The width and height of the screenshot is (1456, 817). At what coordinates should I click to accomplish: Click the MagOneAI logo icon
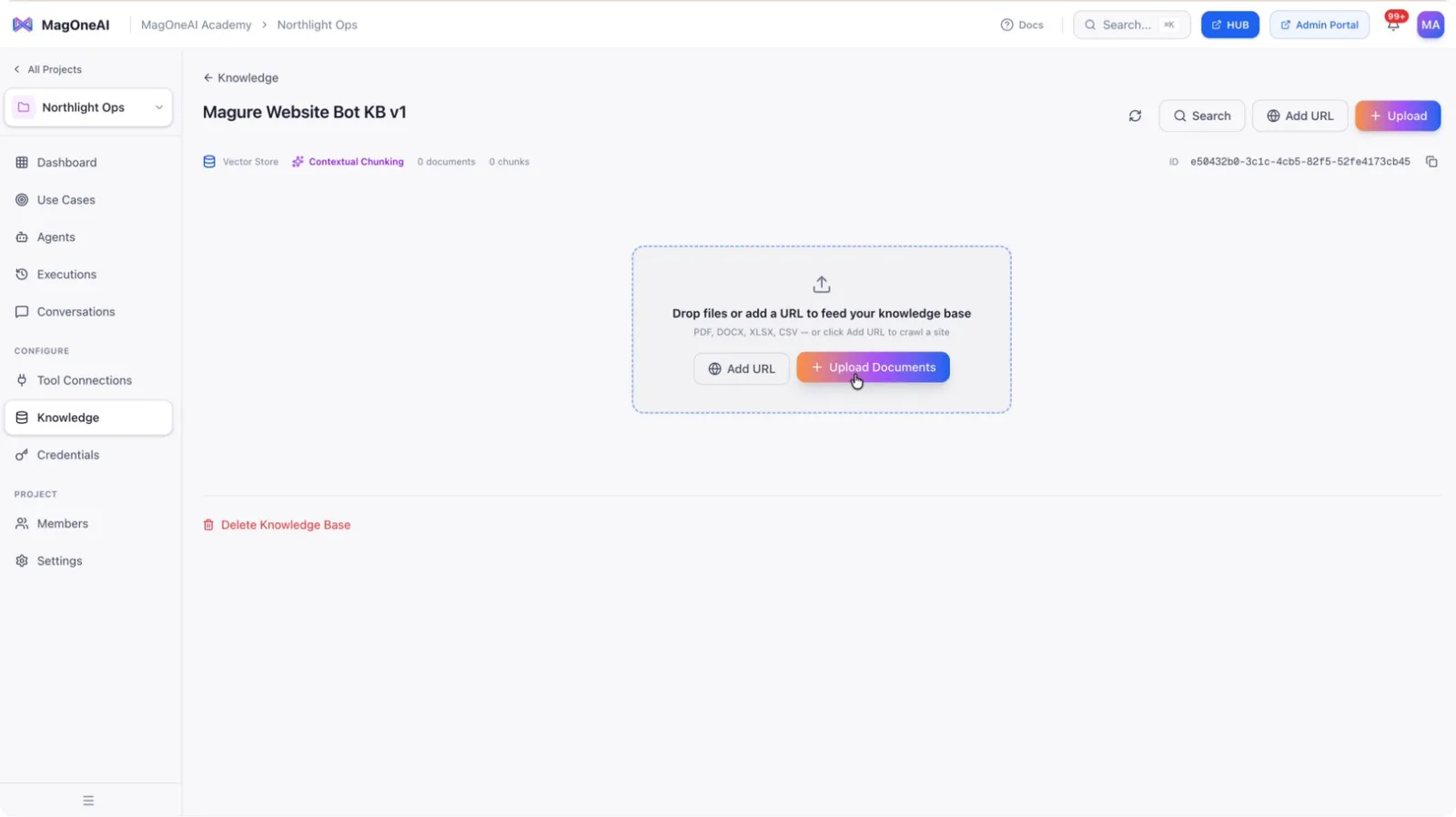(x=23, y=25)
